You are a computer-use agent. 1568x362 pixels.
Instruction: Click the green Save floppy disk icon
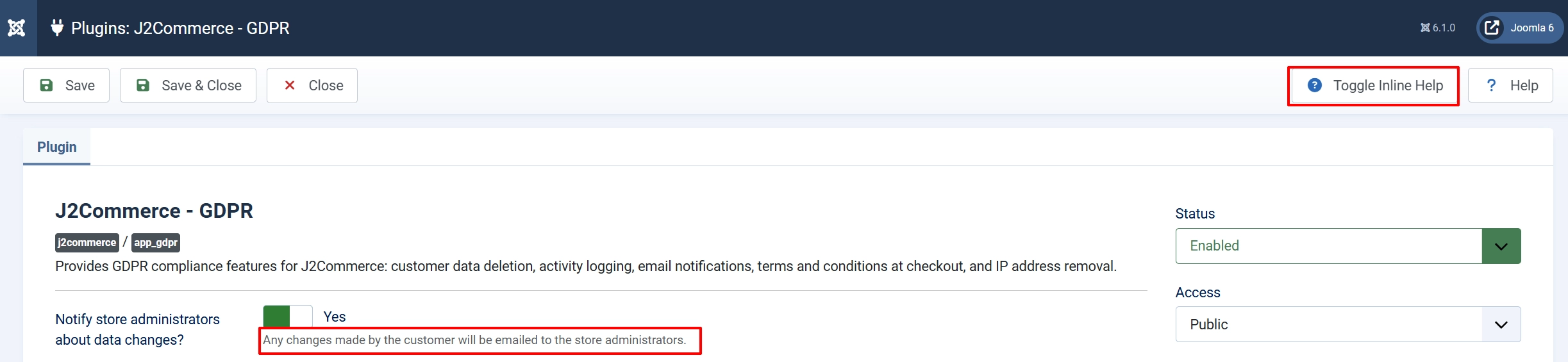[x=46, y=85]
